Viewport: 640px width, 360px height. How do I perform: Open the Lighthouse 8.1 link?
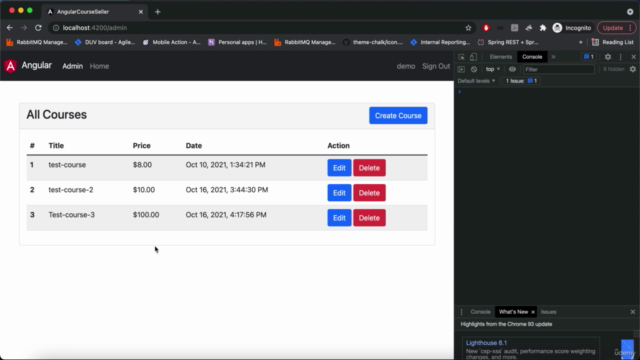(x=487, y=343)
